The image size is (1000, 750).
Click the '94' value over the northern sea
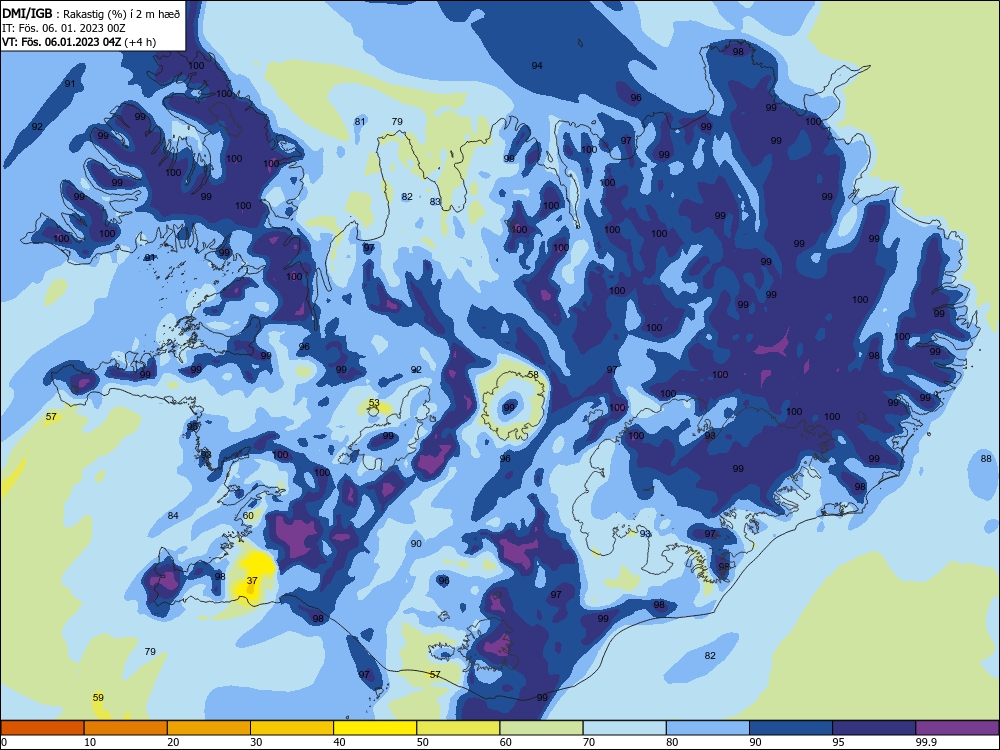(537, 65)
